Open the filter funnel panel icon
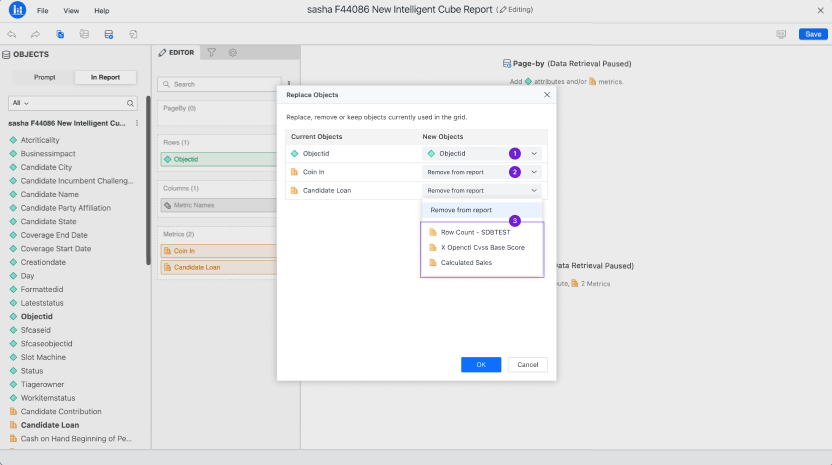The width and height of the screenshot is (832, 465). tap(211, 52)
